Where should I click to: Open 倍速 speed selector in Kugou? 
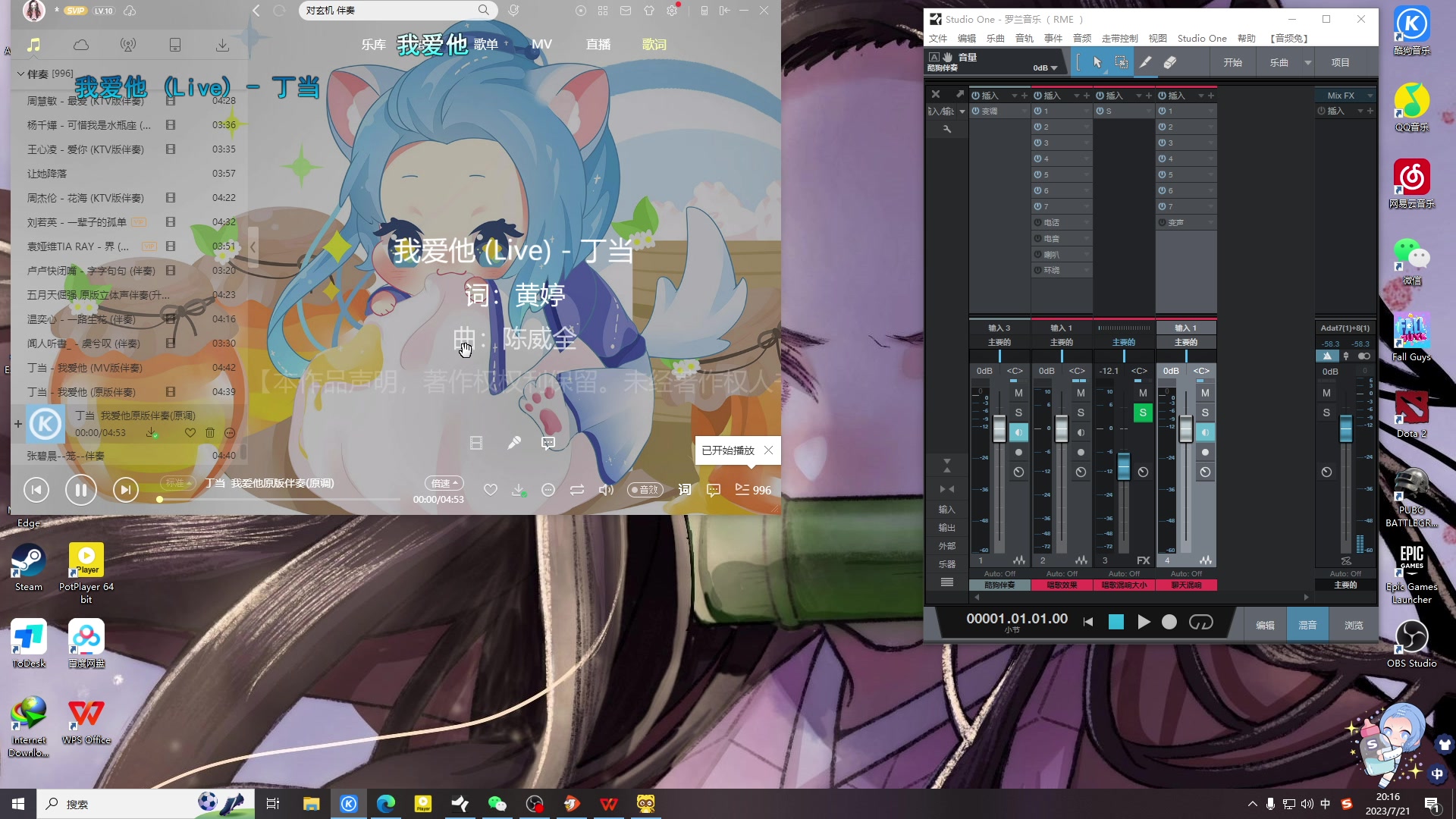(x=444, y=483)
